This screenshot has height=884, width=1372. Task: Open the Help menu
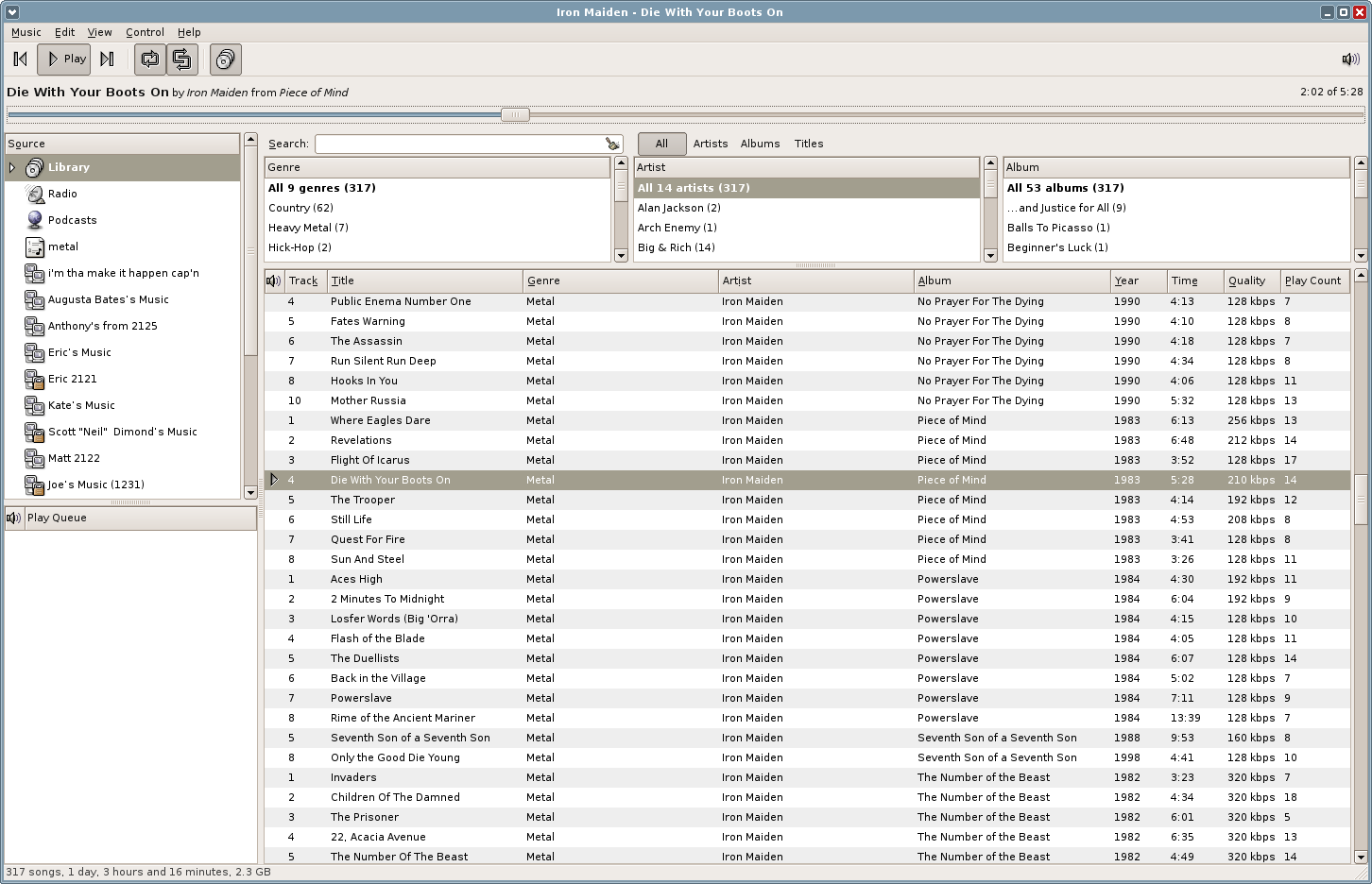pyautogui.click(x=189, y=32)
